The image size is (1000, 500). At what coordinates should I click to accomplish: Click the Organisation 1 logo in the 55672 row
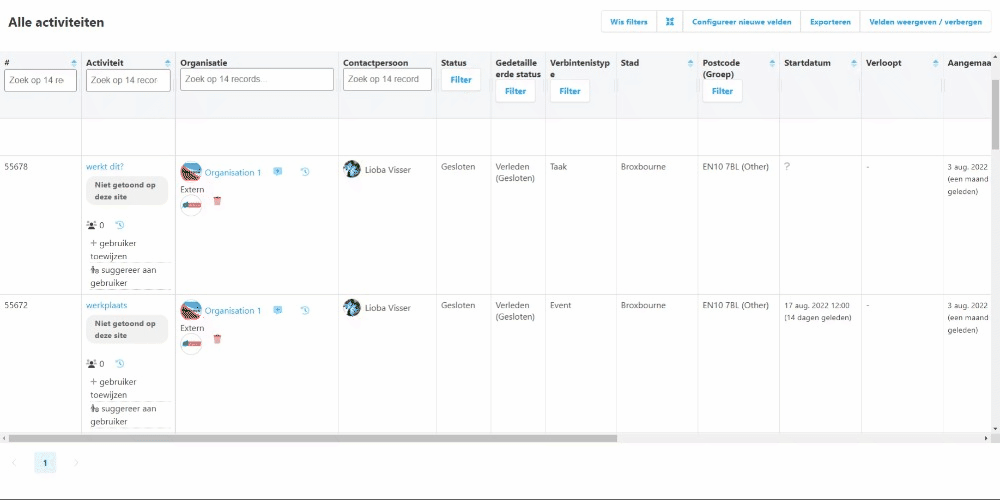(x=190, y=310)
